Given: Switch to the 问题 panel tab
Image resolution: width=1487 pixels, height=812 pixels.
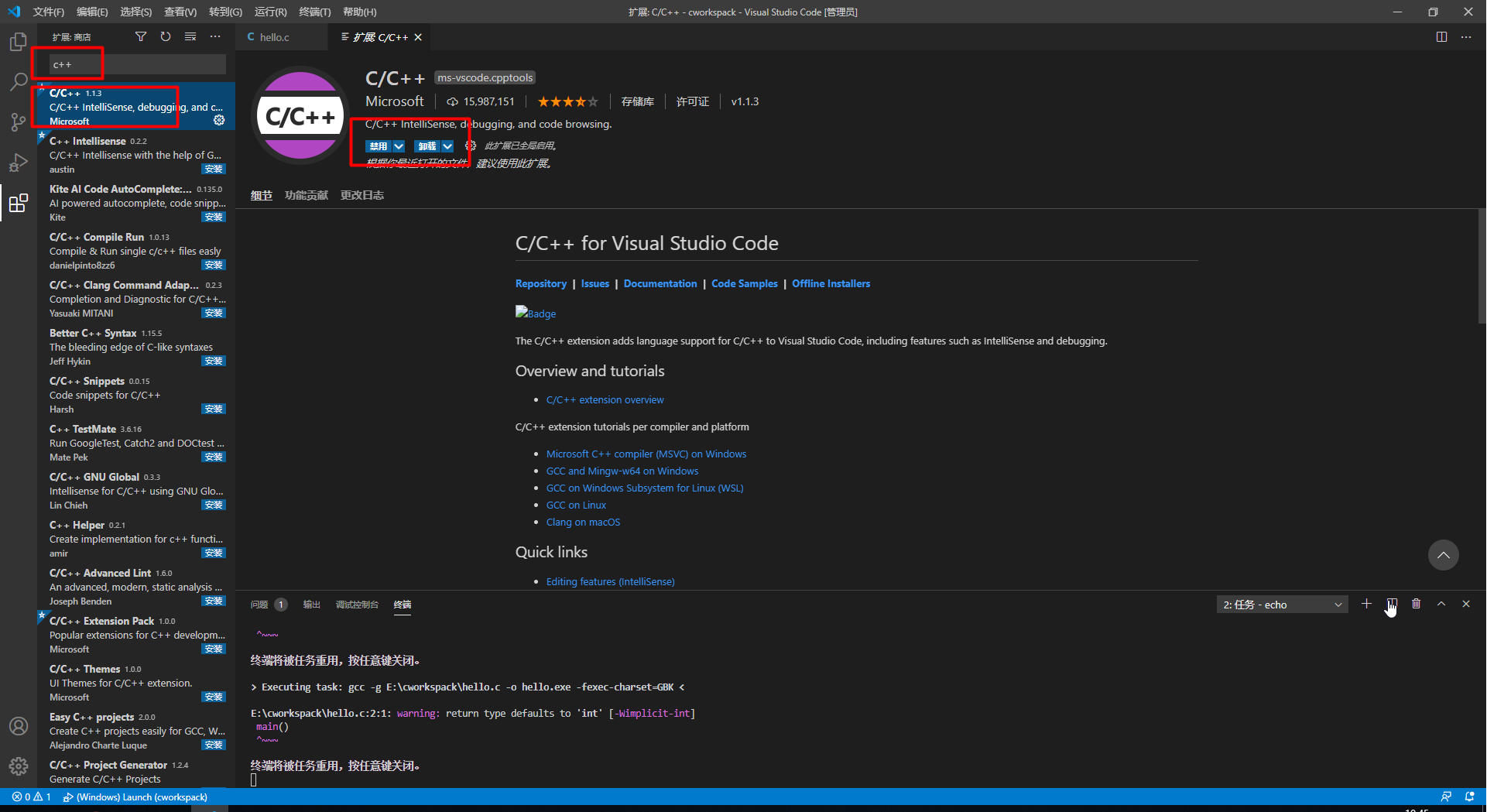Looking at the screenshot, I should [268, 605].
